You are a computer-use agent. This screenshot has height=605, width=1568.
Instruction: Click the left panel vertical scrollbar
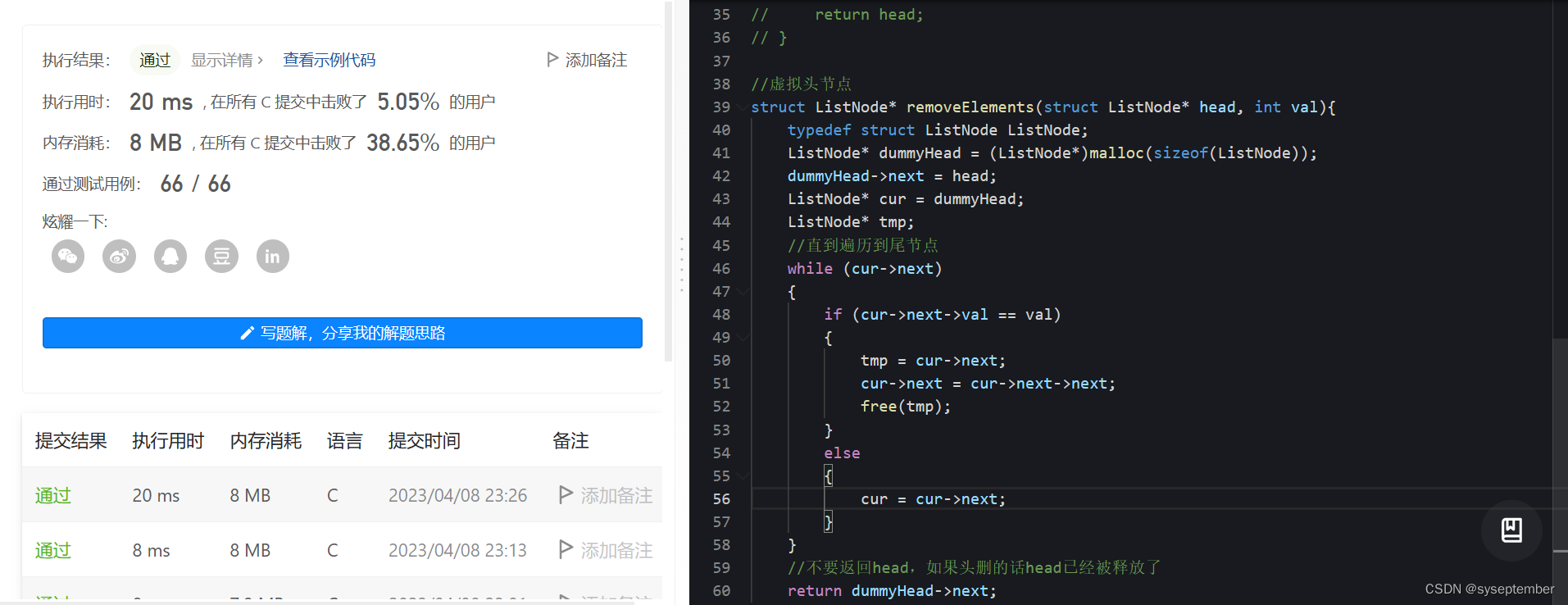(x=668, y=180)
